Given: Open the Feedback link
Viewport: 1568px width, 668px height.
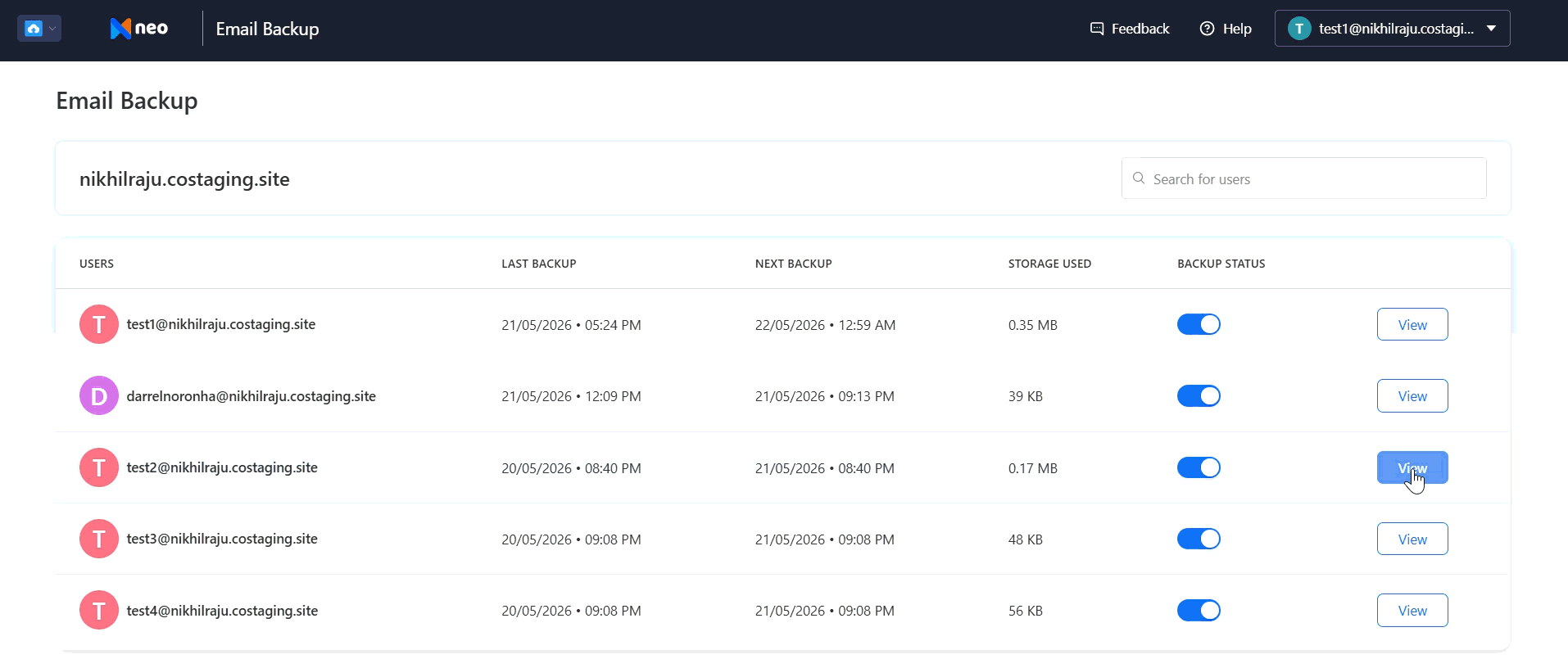Looking at the screenshot, I should tap(1130, 29).
